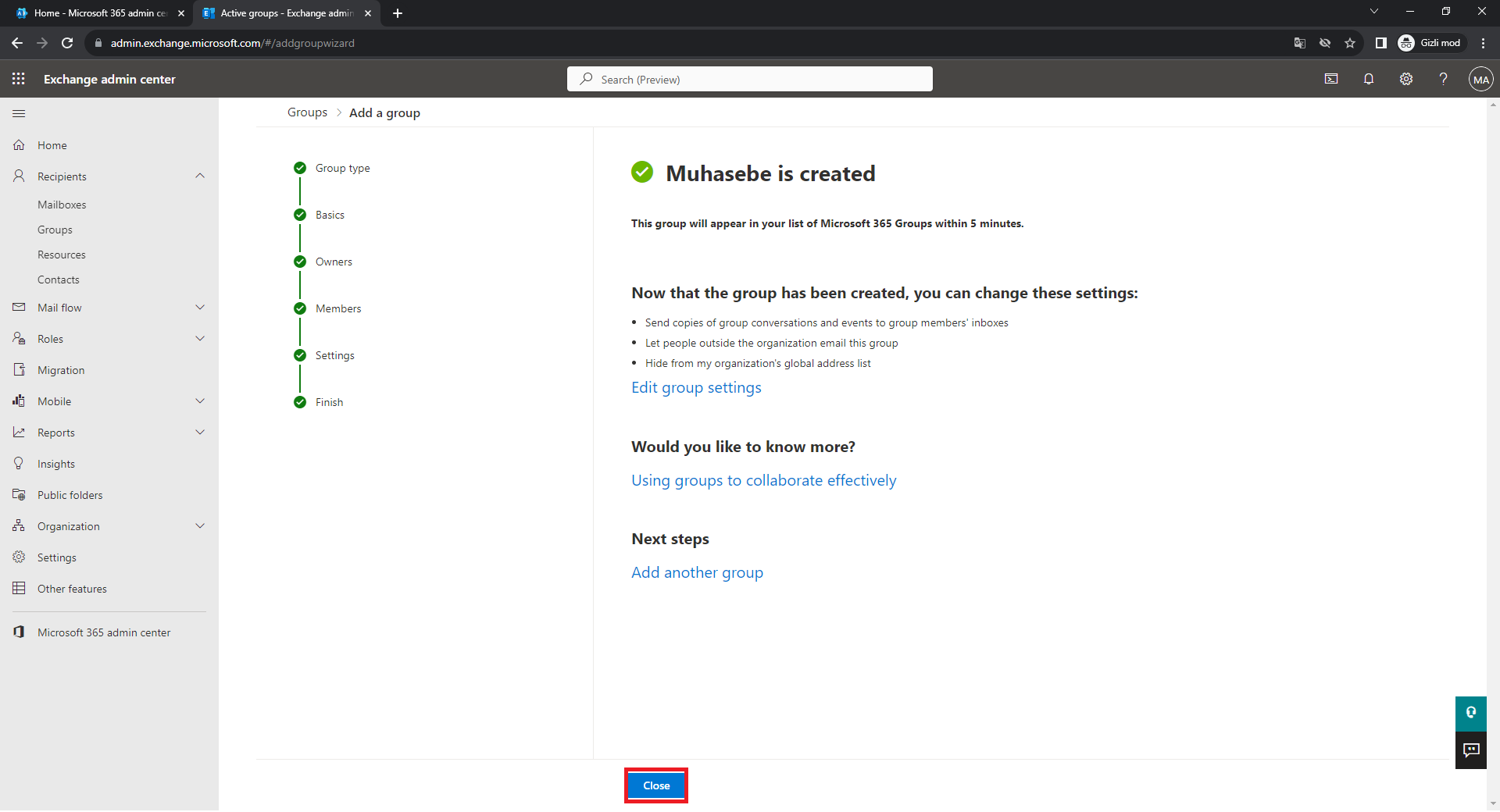1500x812 pixels.
Task: Expand the Mail flow section
Action: (x=200, y=308)
